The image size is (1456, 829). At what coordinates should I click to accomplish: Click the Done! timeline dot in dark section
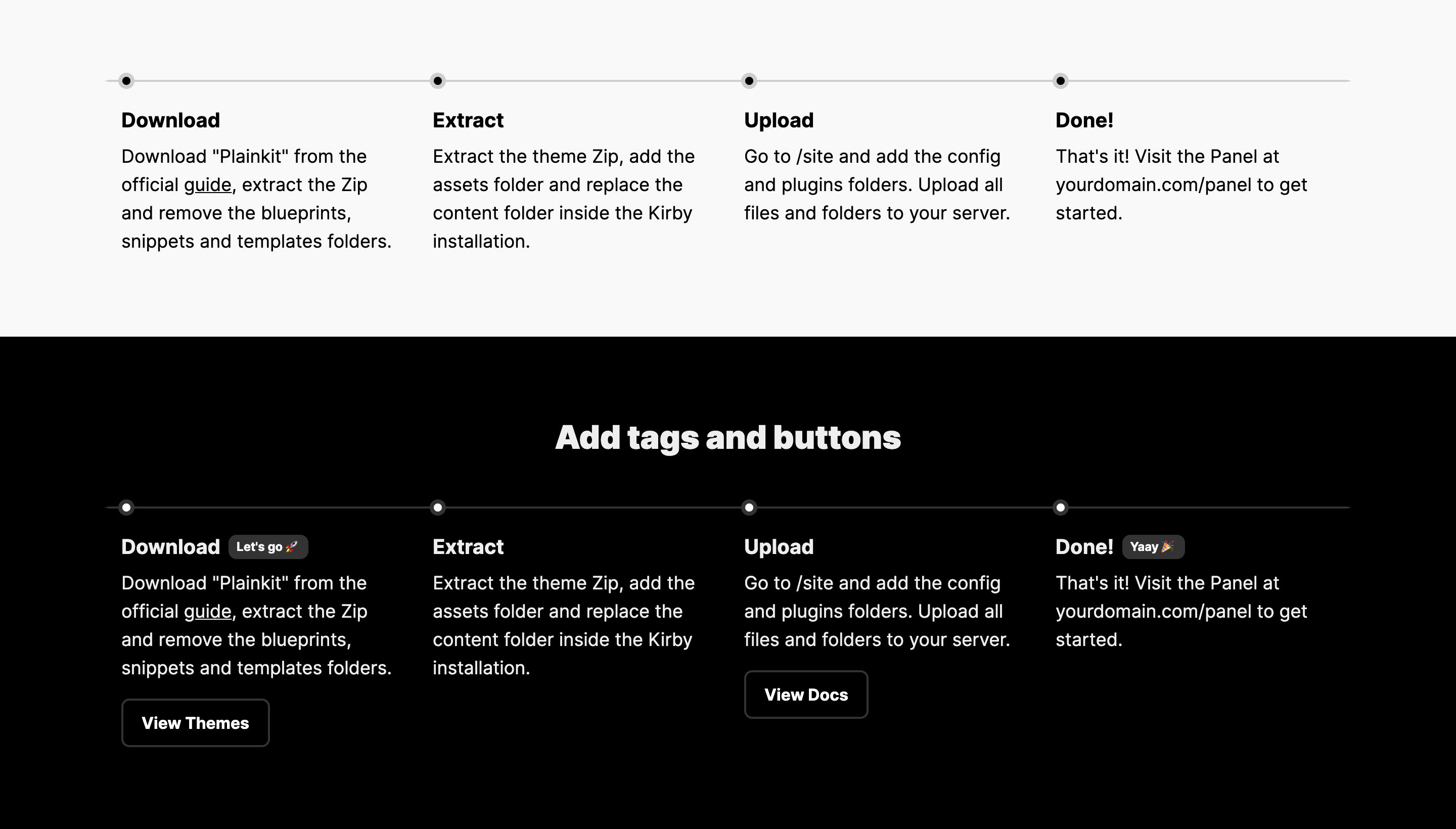pos(1060,508)
